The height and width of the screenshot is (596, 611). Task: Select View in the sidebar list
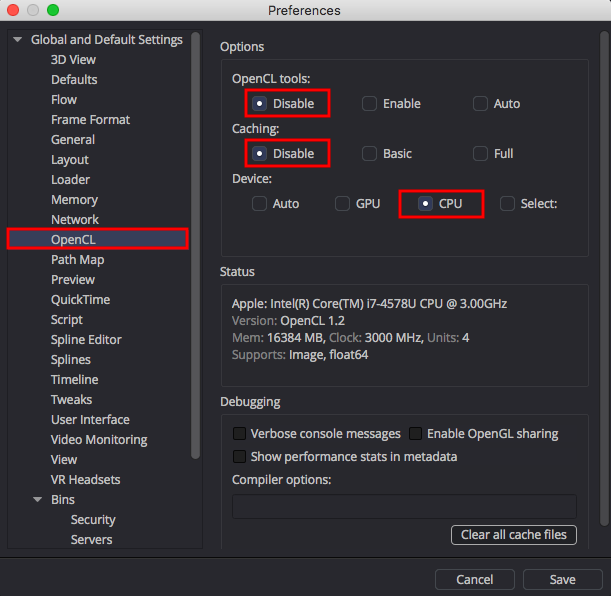click(64, 460)
